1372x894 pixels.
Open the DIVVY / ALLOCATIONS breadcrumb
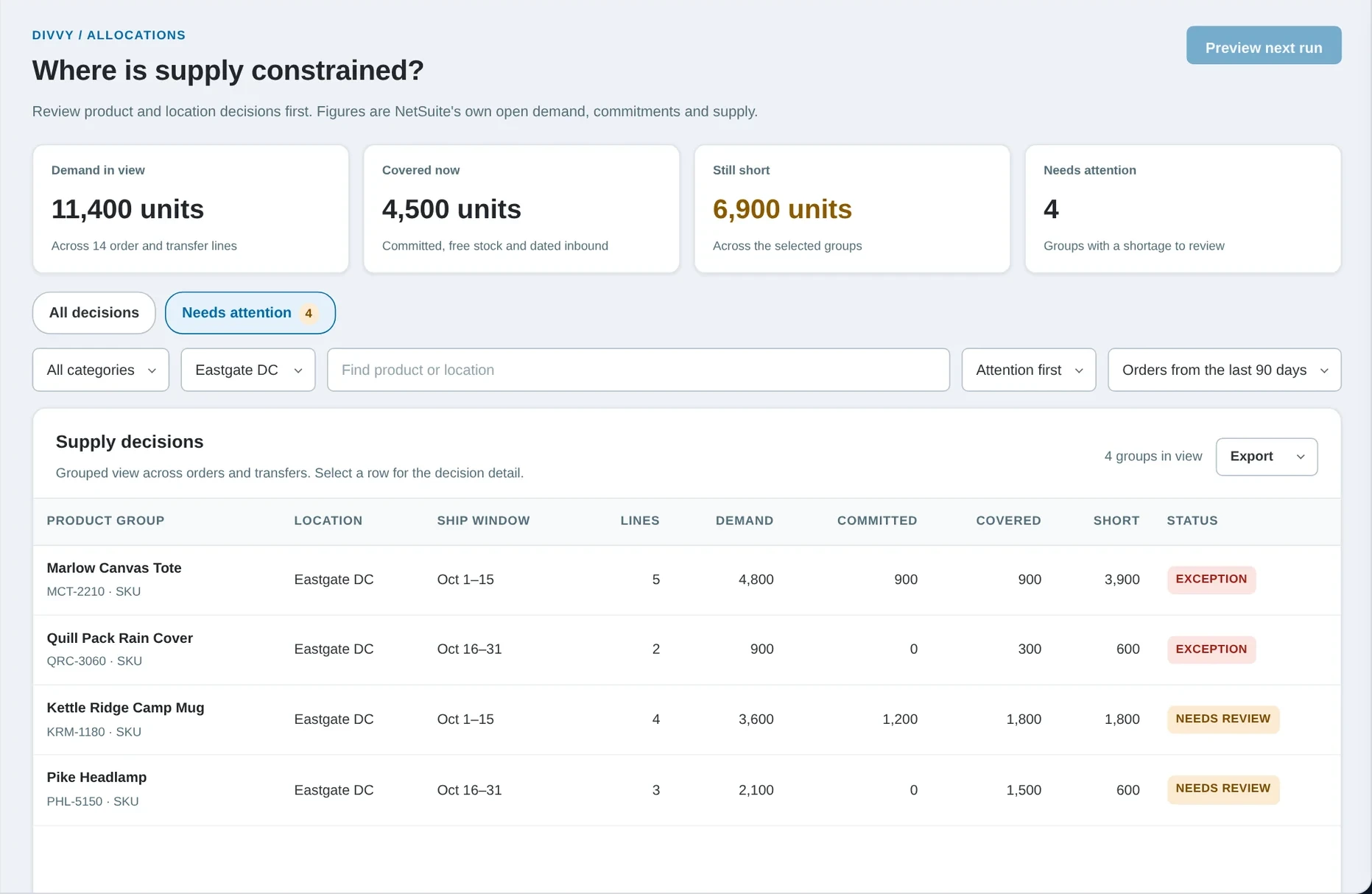click(109, 35)
